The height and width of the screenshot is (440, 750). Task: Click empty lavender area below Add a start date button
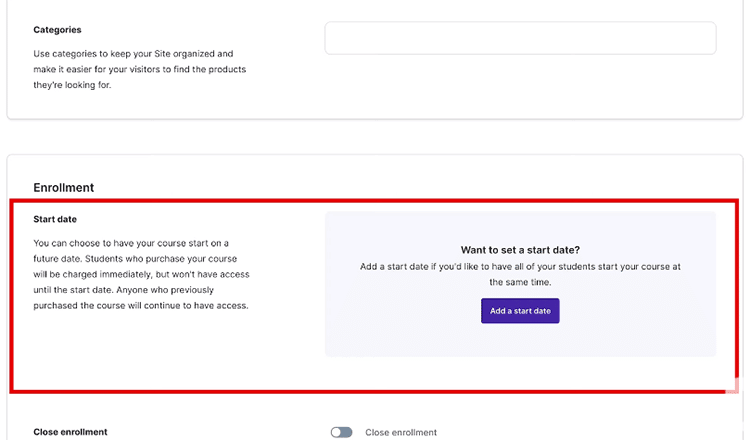coord(520,340)
